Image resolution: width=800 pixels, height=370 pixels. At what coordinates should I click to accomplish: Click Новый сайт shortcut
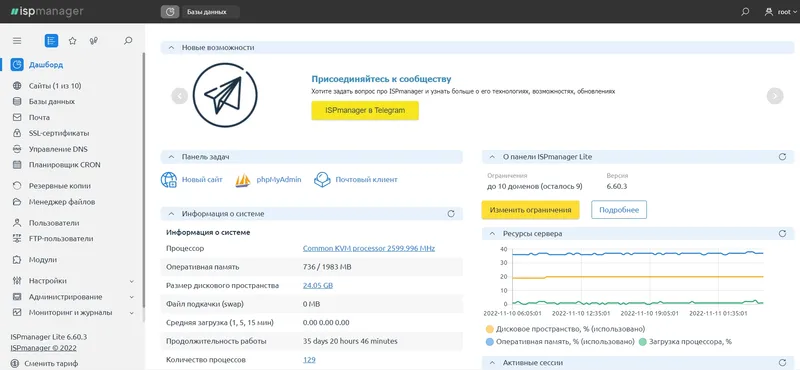click(x=192, y=180)
